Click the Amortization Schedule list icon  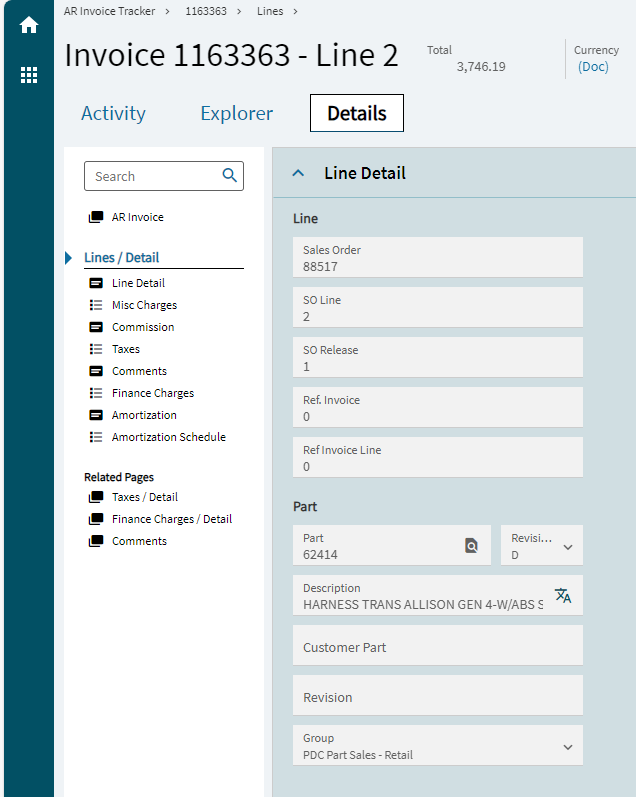(96, 437)
